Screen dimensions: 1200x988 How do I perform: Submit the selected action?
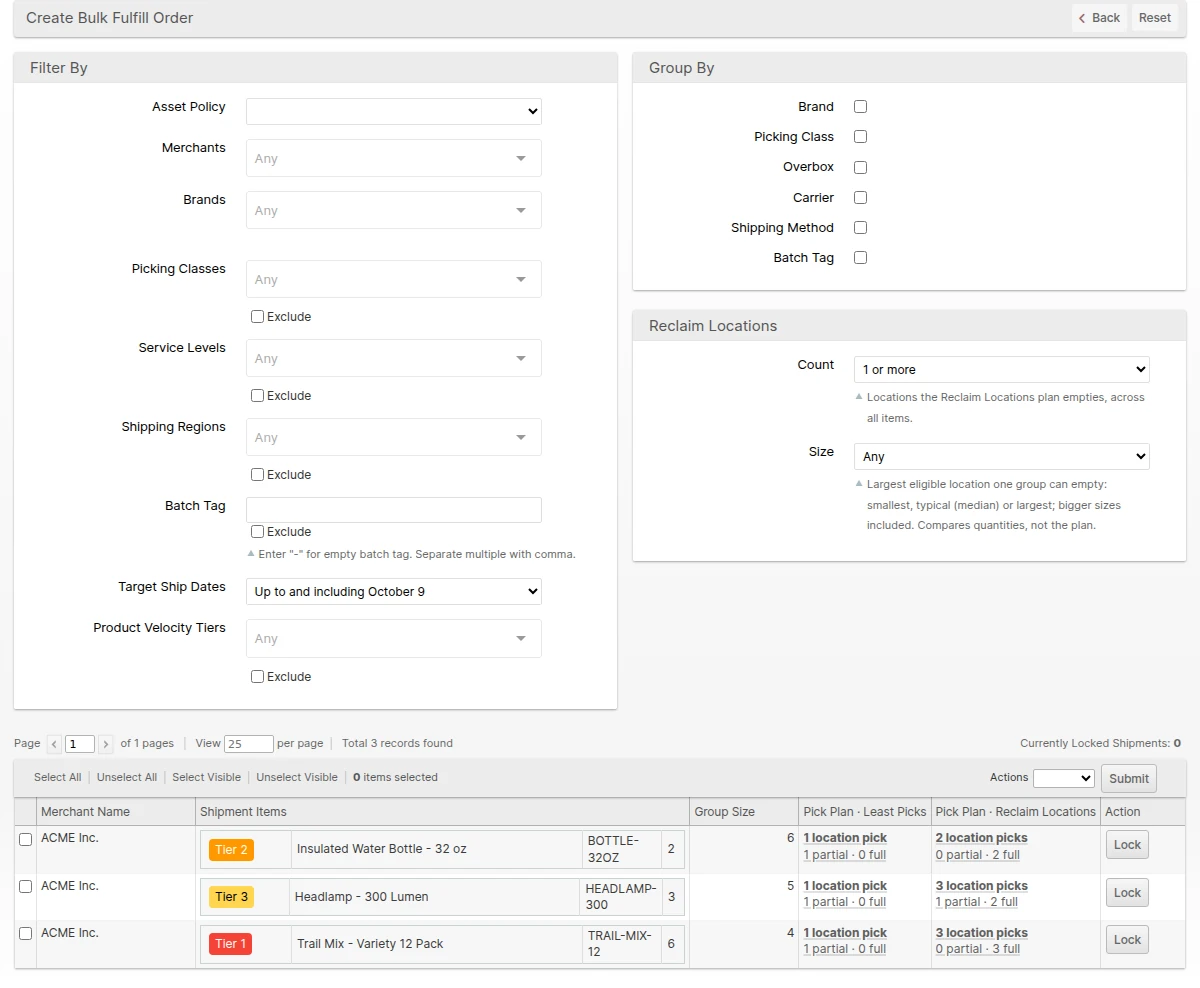click(1129, 779)
